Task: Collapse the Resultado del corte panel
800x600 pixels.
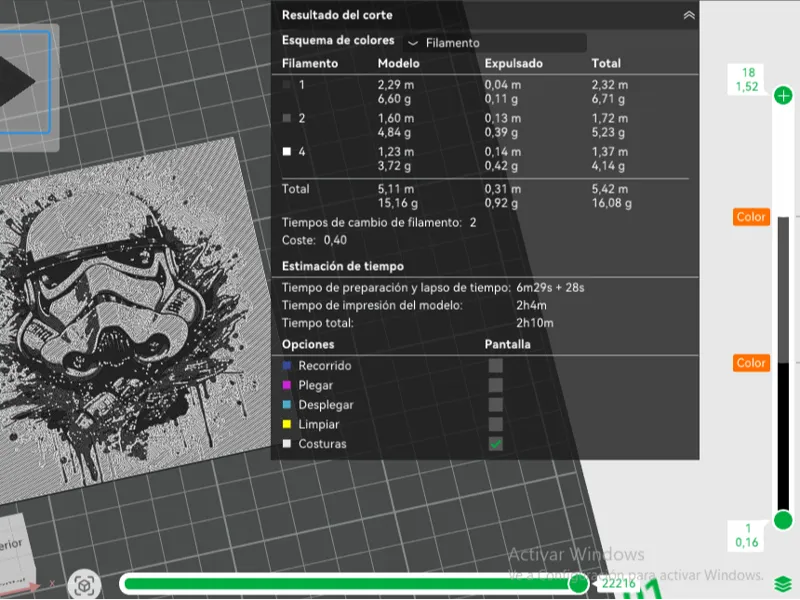Action: click(689, 15)
